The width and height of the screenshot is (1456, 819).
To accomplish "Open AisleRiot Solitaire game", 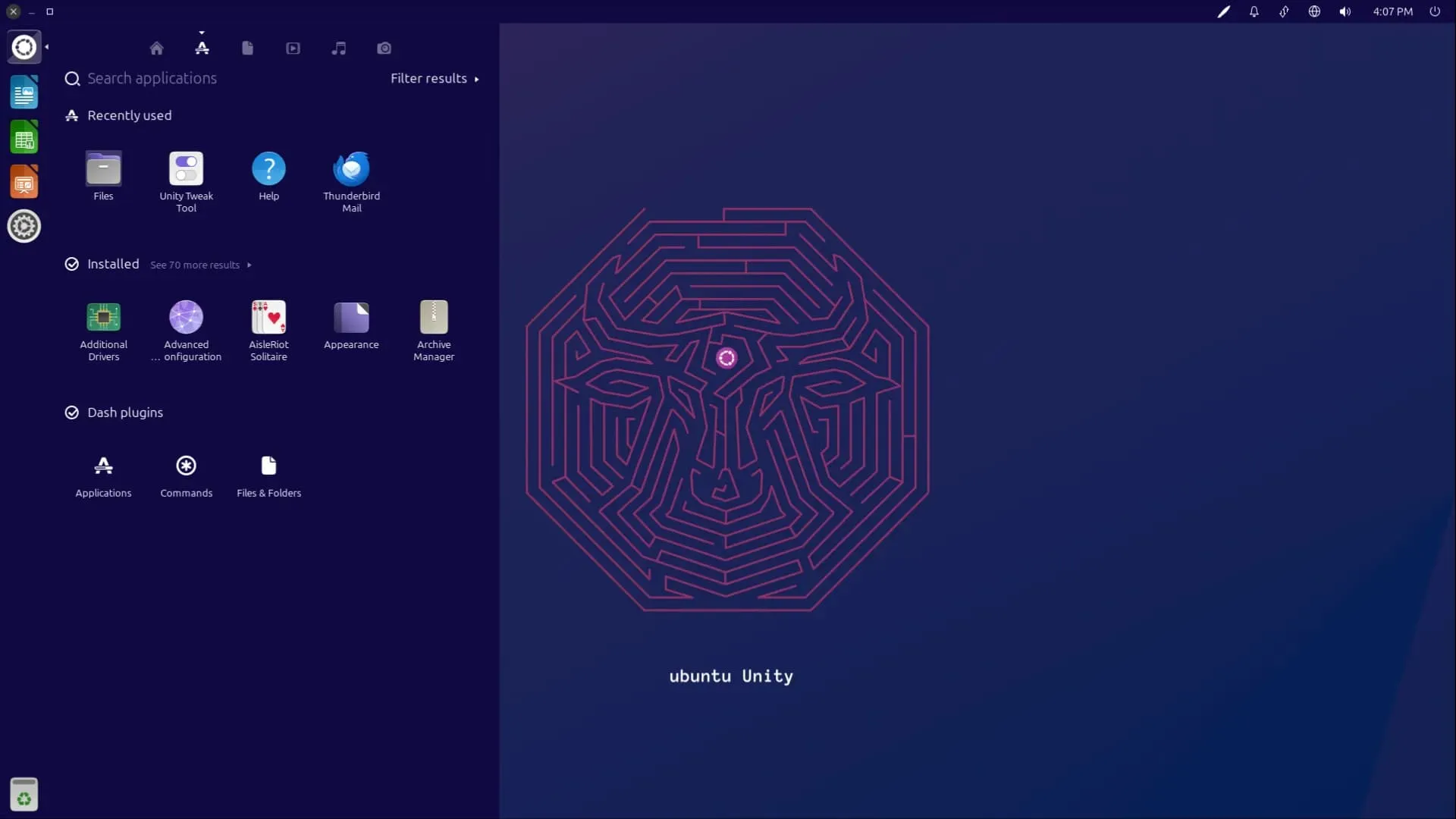I will 268,318.
